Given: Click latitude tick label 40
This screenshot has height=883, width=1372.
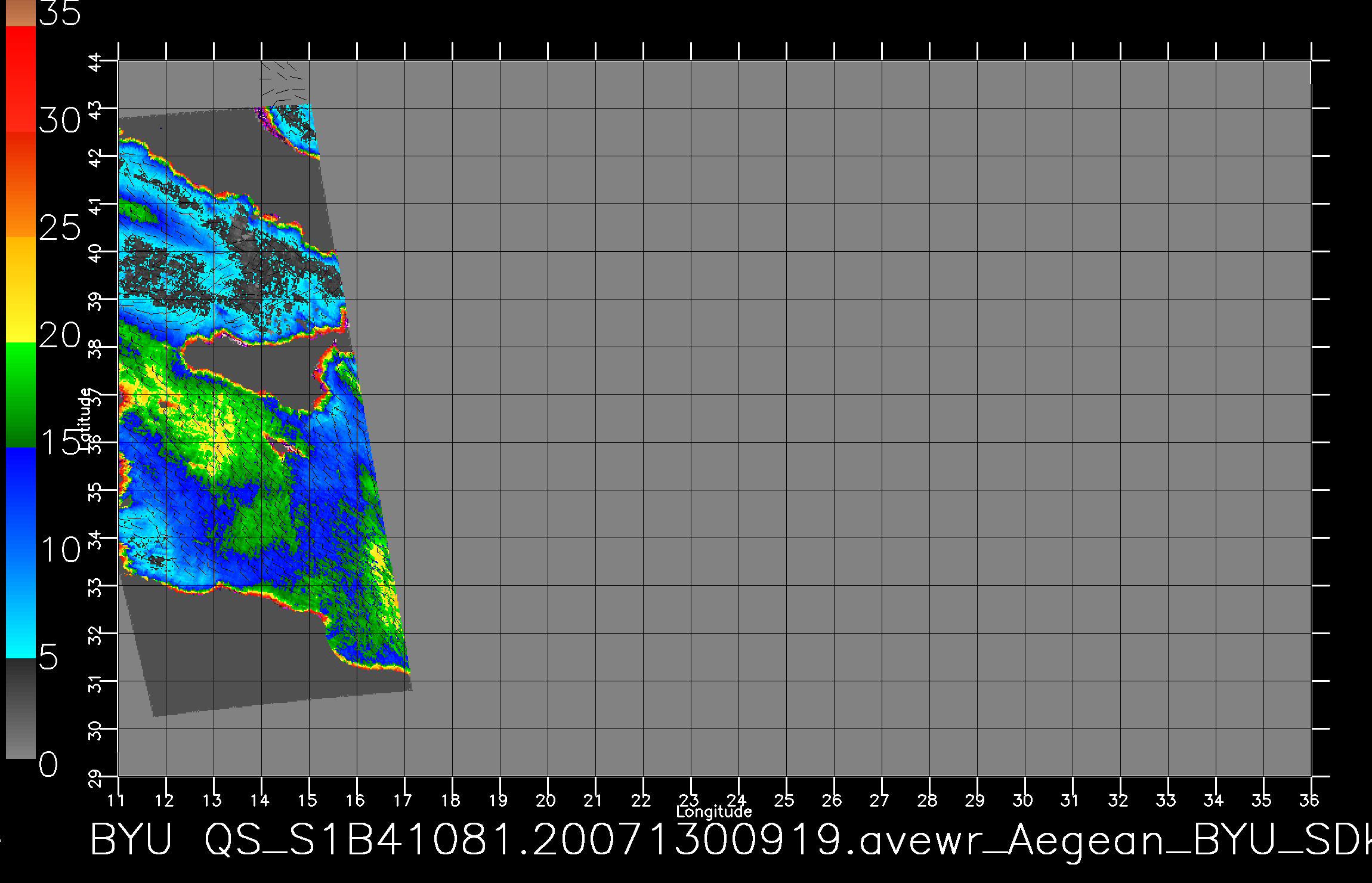Looking at the screenshot, I should (x=96, y=253).
